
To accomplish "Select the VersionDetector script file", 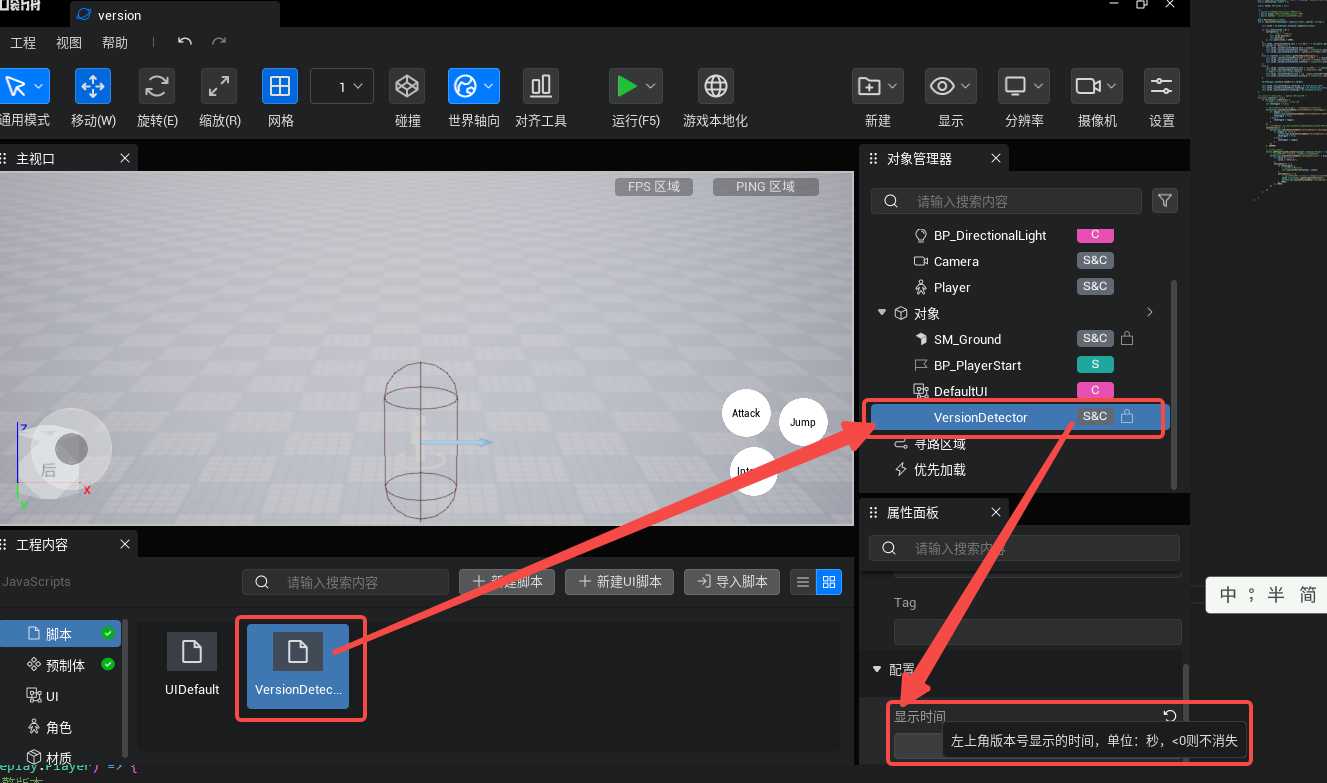I will click(298, 667).
